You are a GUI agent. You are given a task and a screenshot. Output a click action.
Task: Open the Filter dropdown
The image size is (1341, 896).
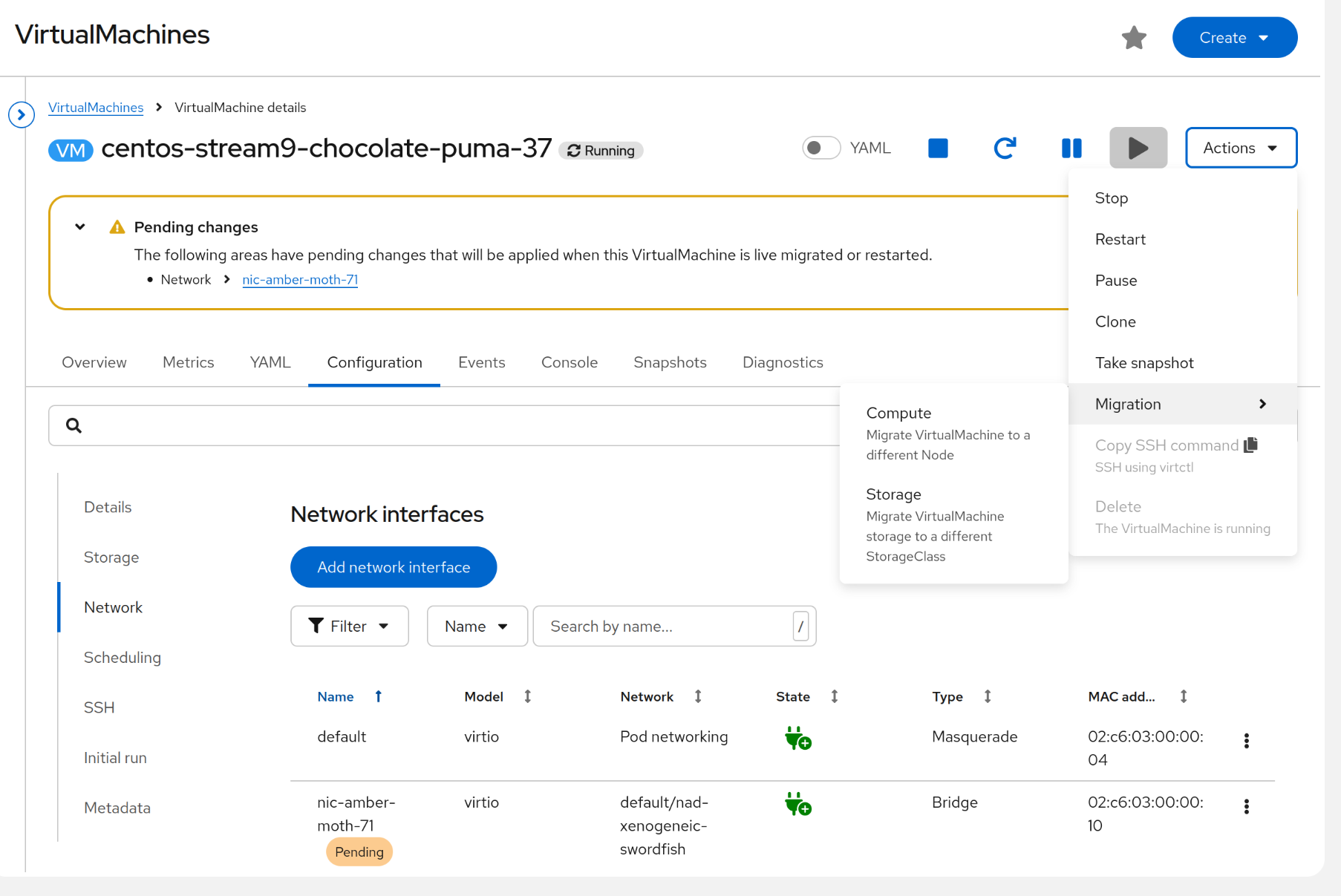click(349, 627)
